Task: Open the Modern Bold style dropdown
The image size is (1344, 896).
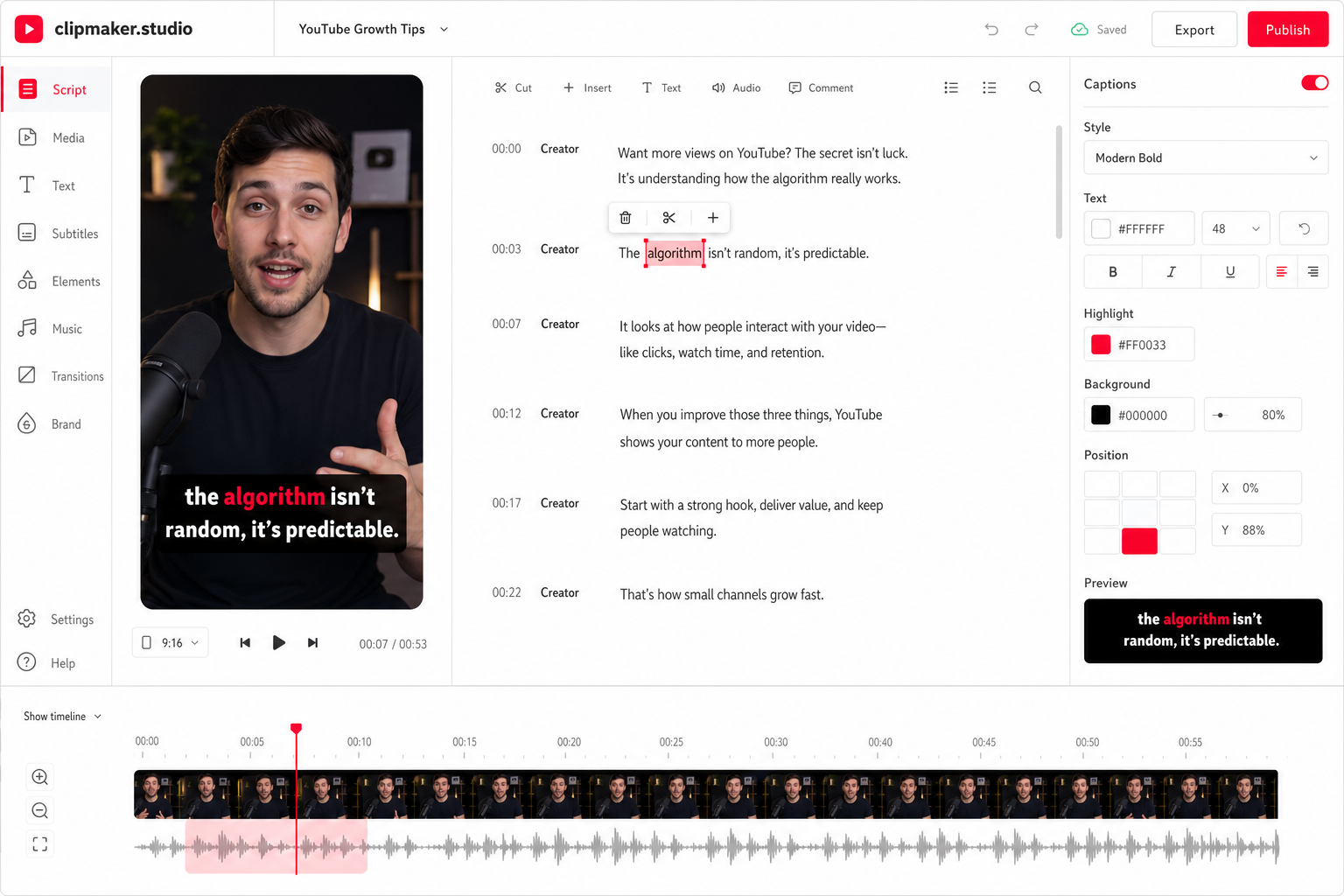Action: (x=1206, y=157)
